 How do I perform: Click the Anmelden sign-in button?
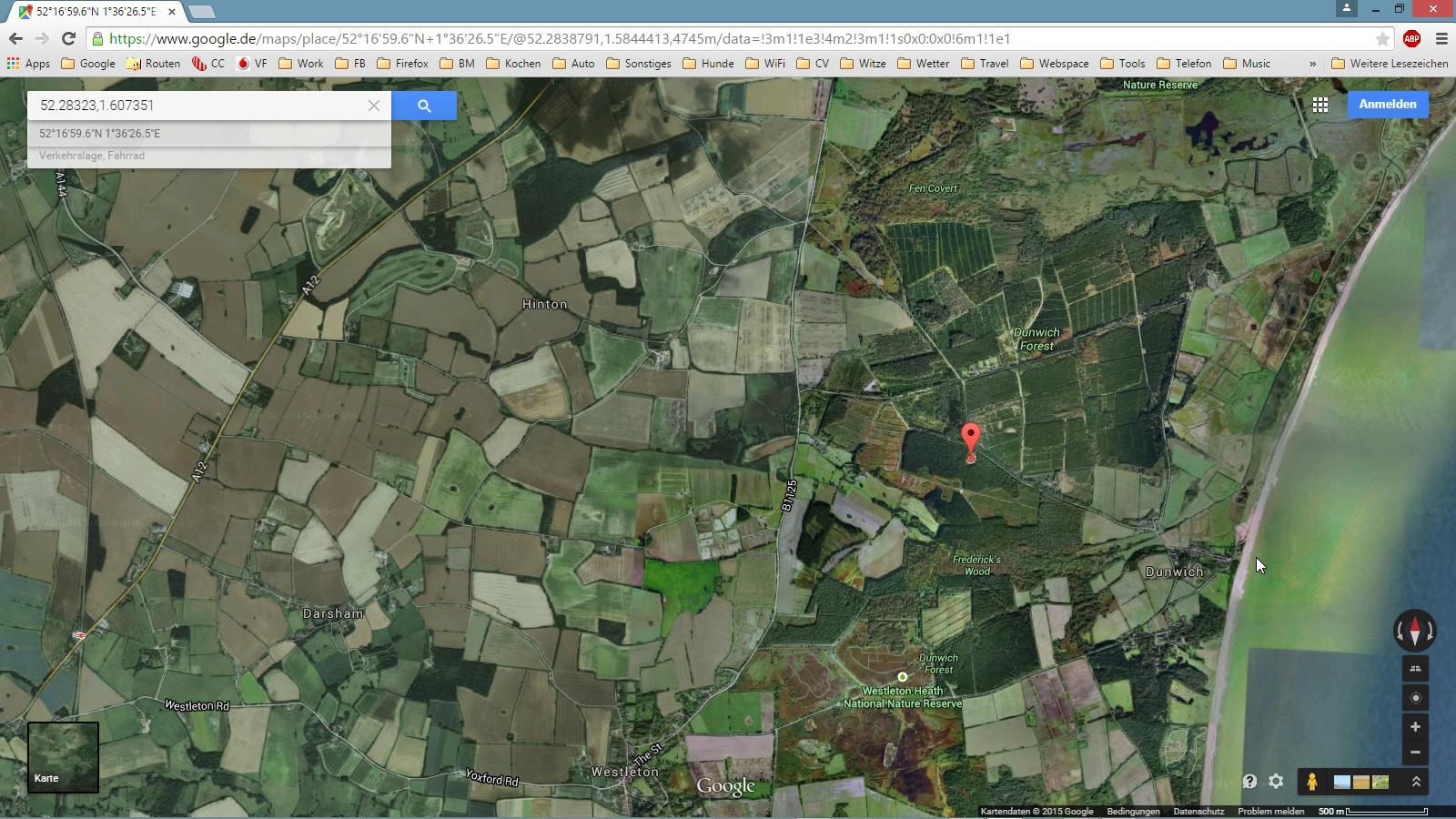coord(1388,105)
